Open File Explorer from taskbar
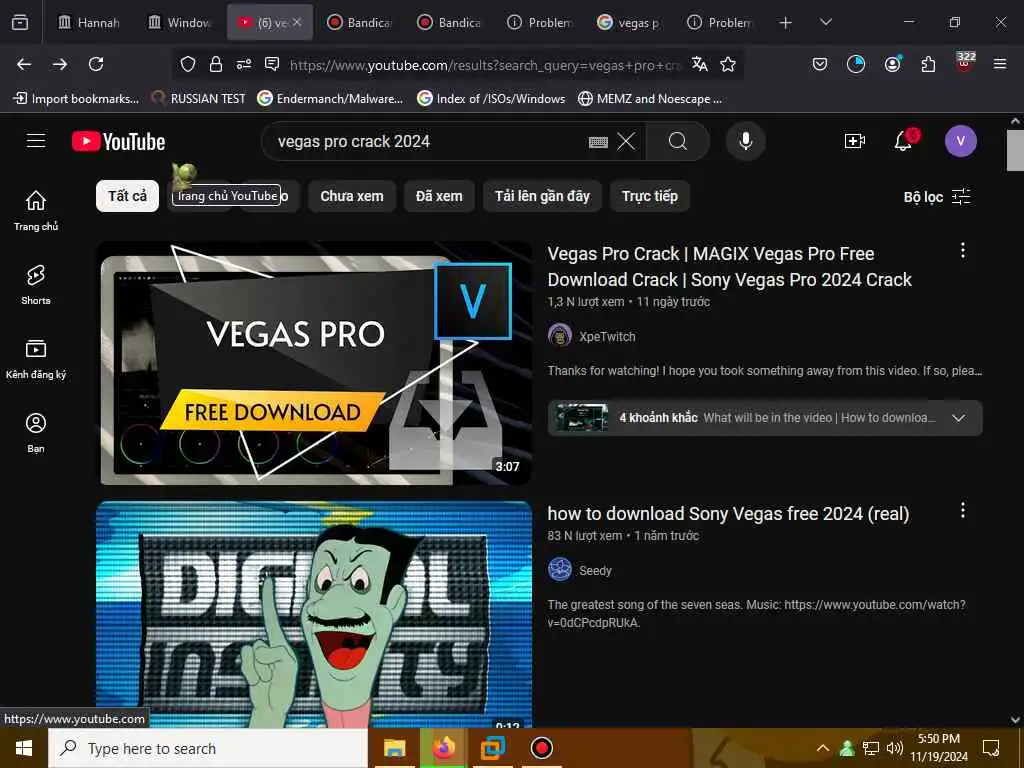 394,748
